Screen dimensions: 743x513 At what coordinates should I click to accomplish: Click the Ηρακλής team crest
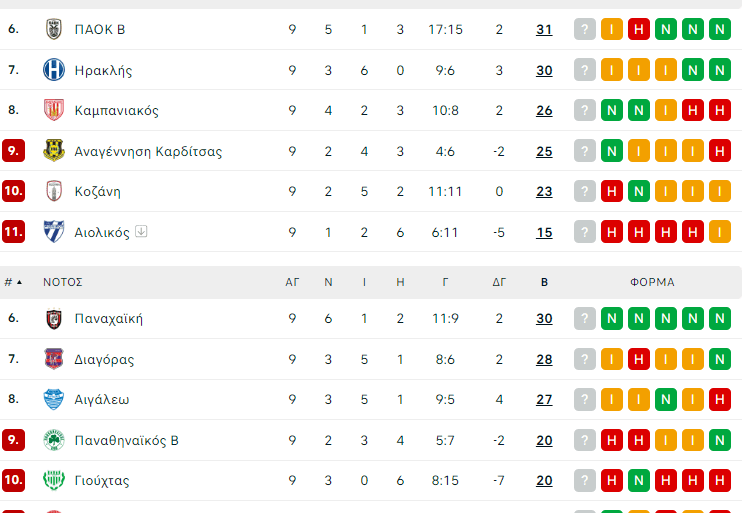coord(54,70)
